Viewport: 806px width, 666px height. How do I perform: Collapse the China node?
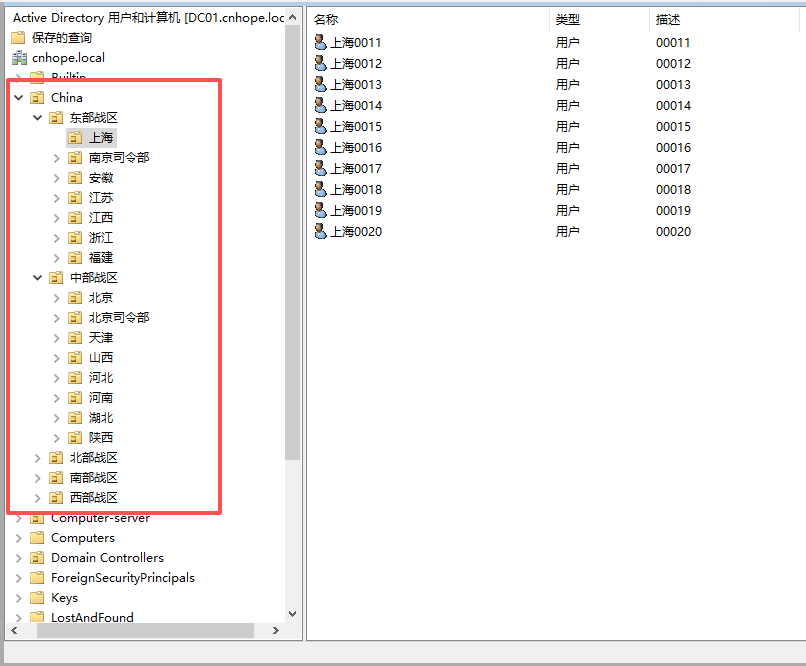coord(19,98)
